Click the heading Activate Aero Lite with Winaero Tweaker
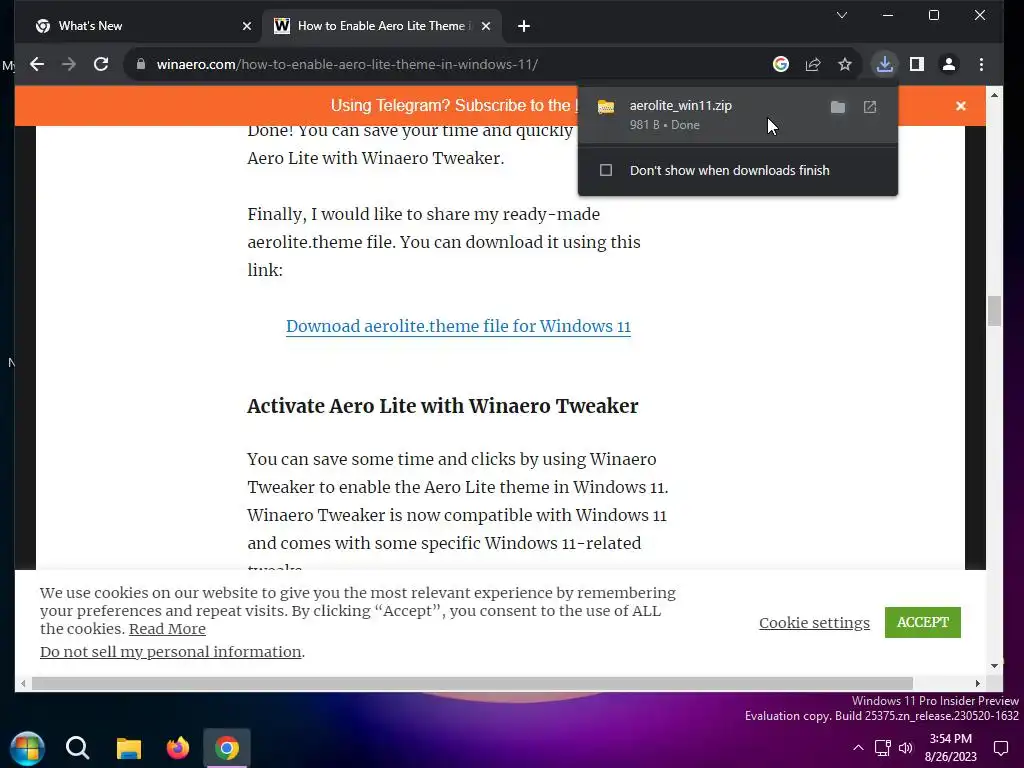The width and height of the screenshot is (1024, 768). coord(442,406)
